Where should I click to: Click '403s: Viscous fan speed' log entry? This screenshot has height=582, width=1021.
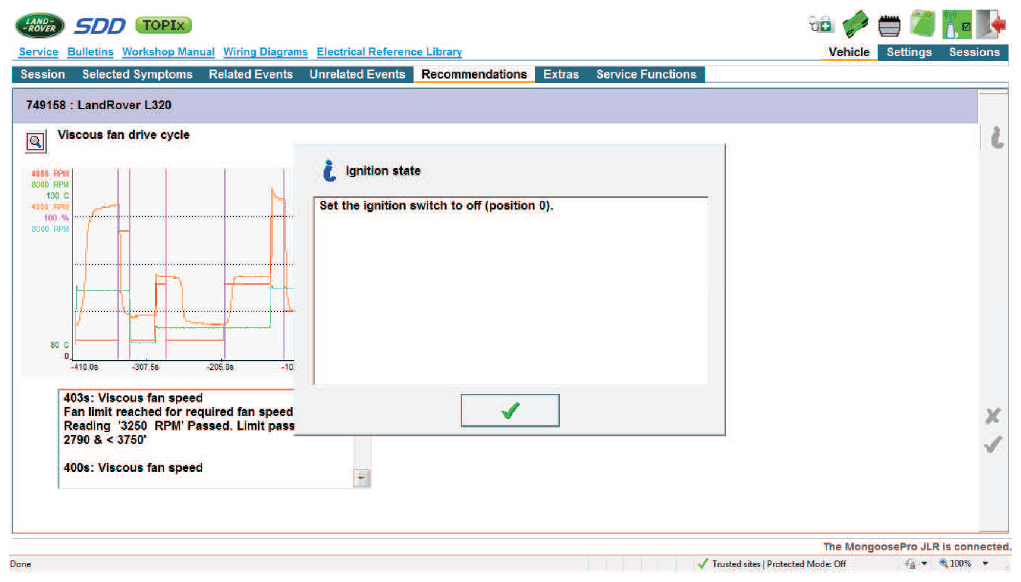click(133, 398)
